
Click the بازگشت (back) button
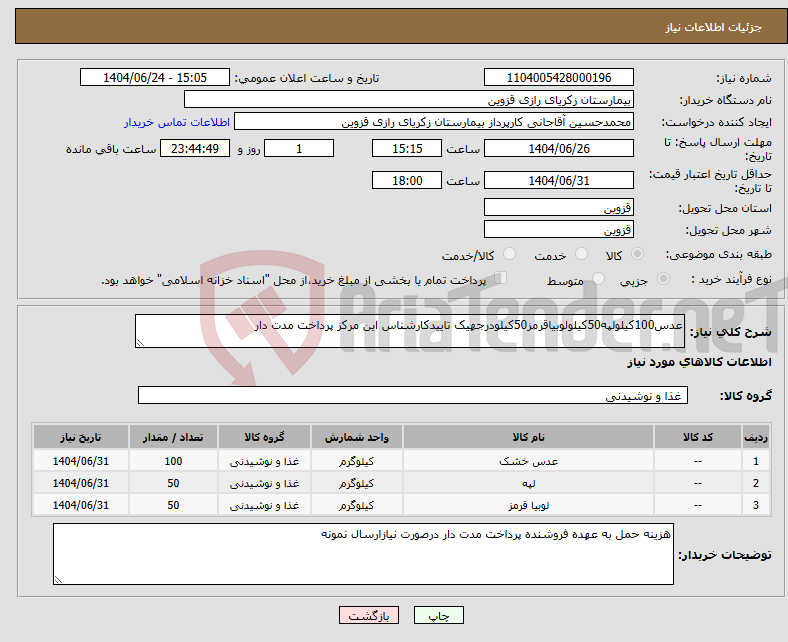click(369, 615)
